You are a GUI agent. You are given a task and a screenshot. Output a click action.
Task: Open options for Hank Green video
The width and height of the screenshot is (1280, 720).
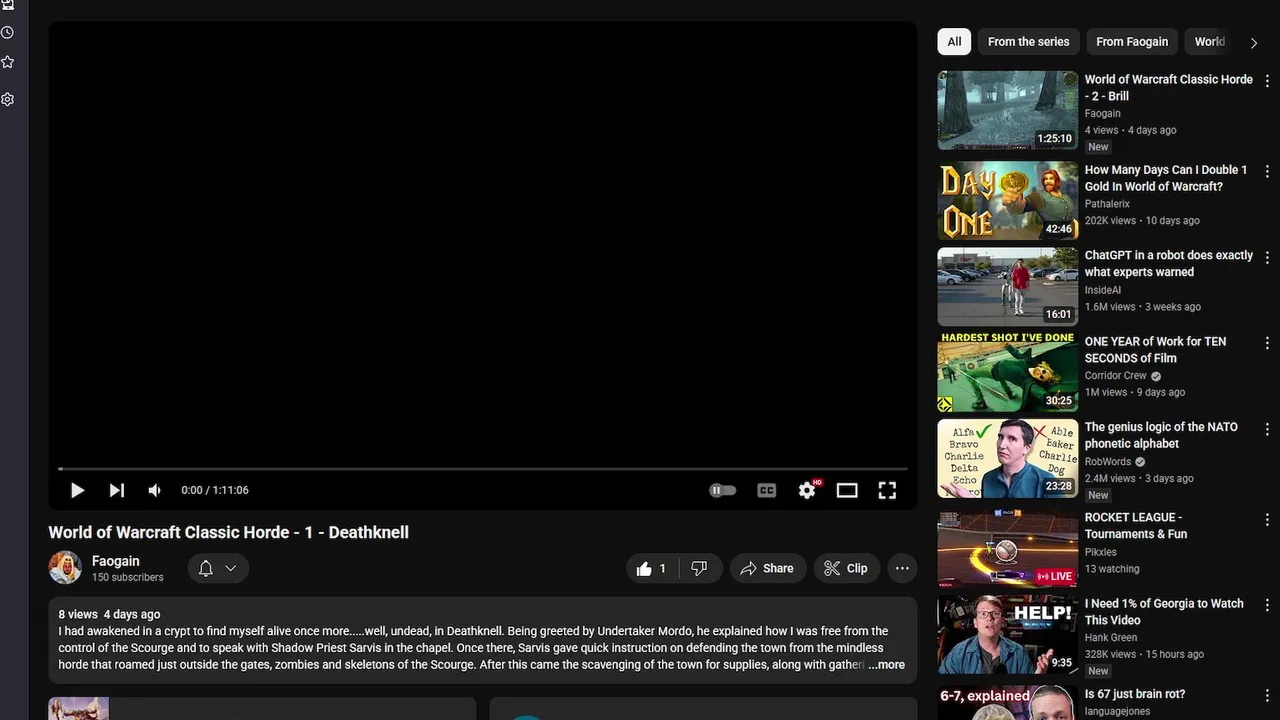point(1267,606)
